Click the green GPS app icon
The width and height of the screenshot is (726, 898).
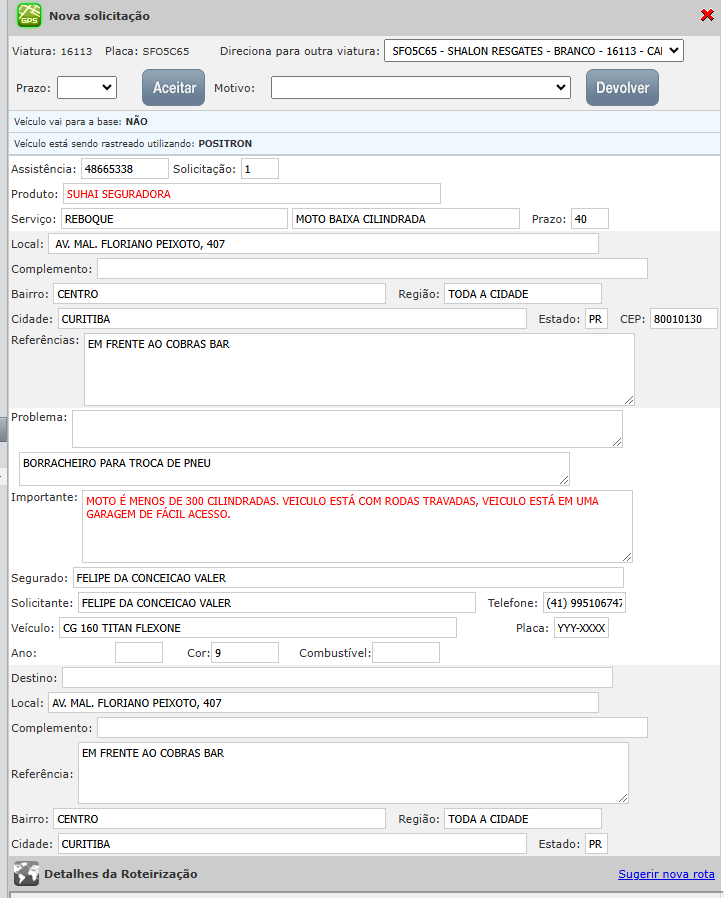click(29, 16)
